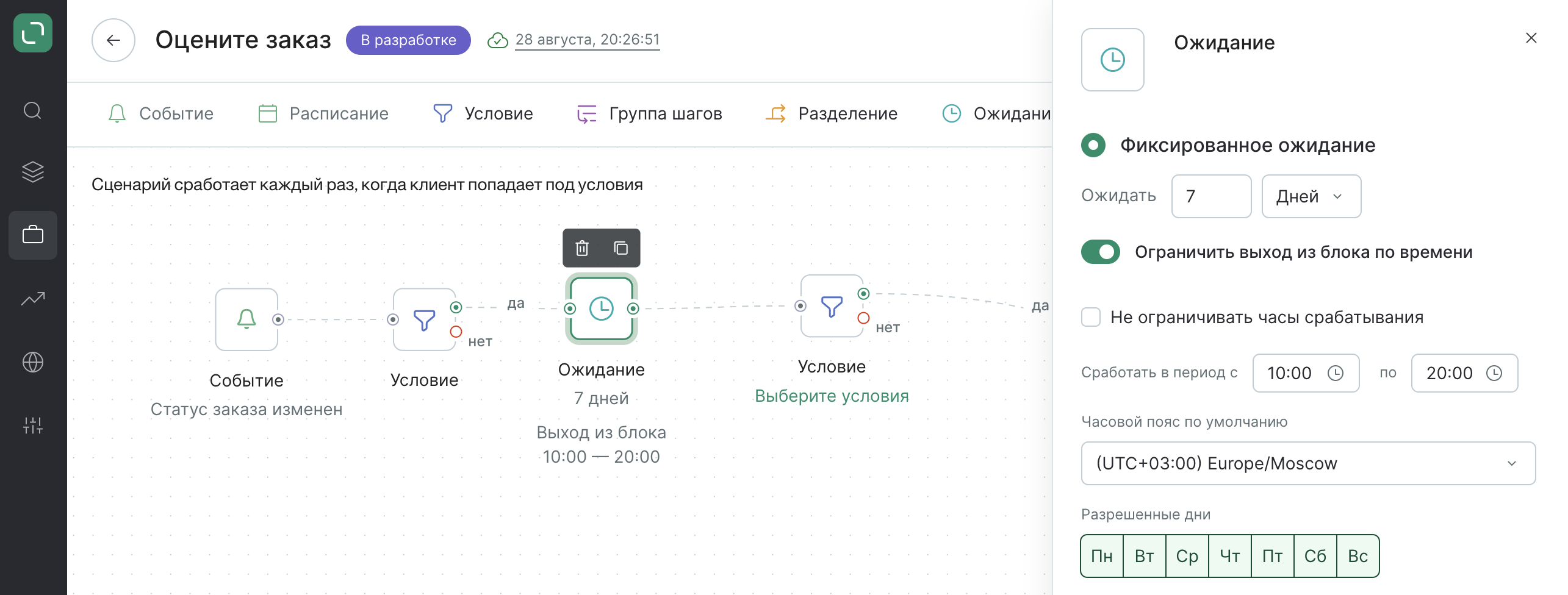Select the first Условие filter node
This screenshot has height=595, width=1568.
(x=425, y=319)
